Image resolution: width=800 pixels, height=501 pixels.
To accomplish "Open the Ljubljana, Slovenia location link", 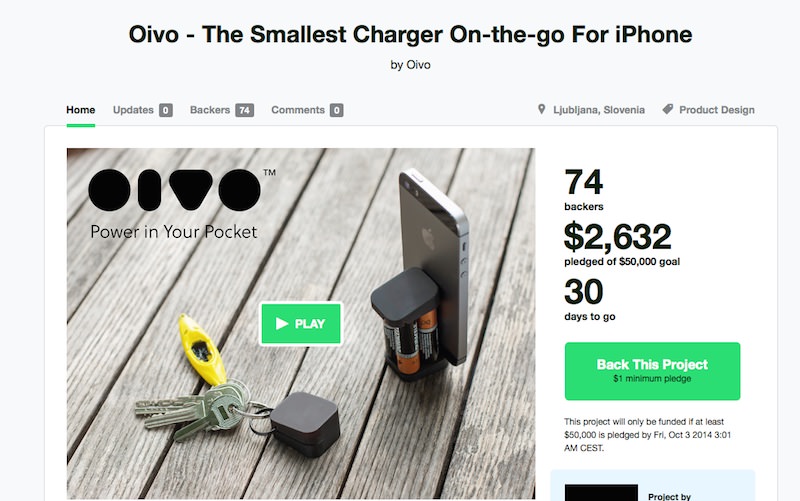I will [x=599, y=110].
